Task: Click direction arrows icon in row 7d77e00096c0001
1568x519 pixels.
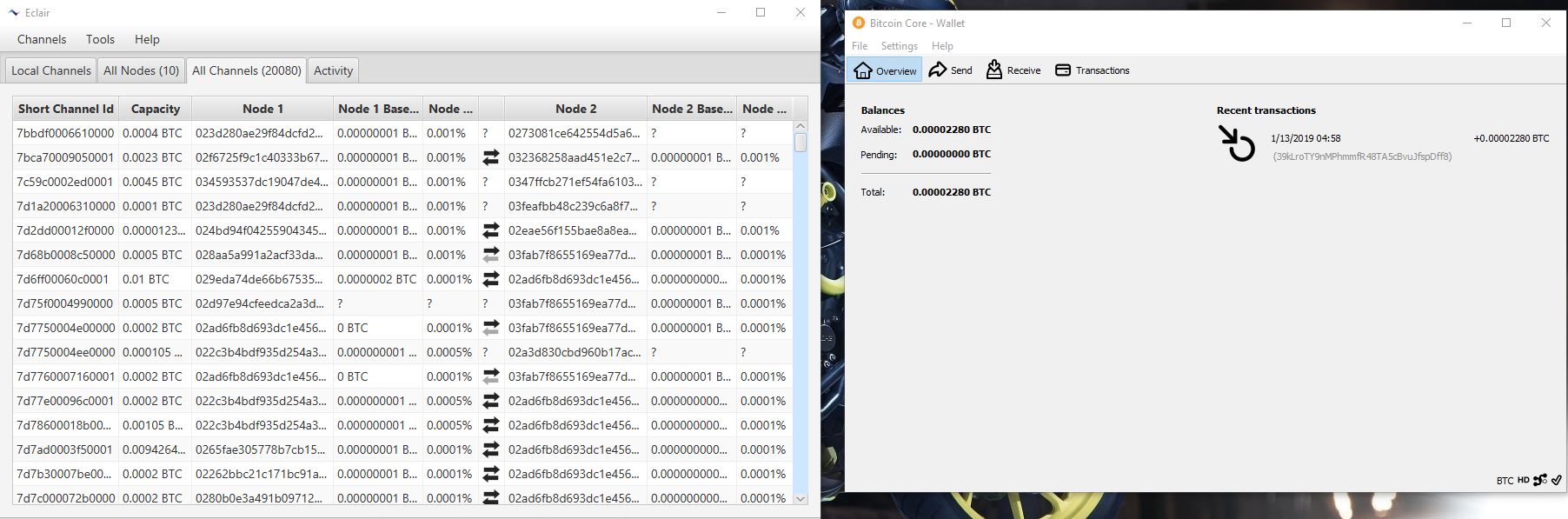Action: click(x=491, y=401)
